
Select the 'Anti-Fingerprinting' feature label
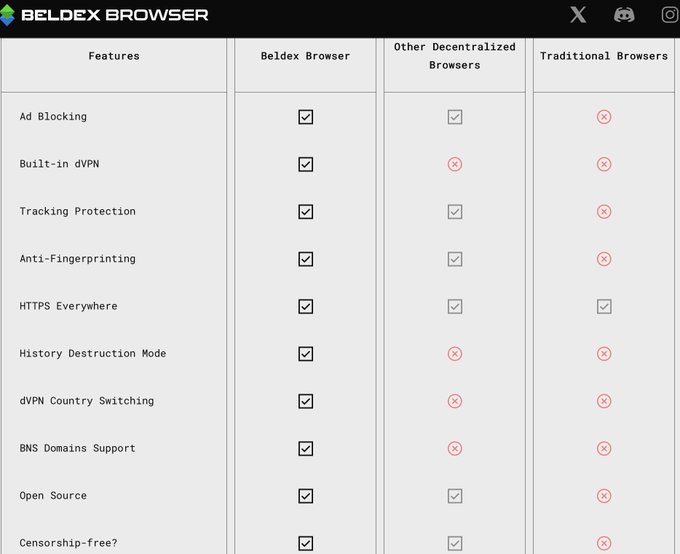point(77,259)
